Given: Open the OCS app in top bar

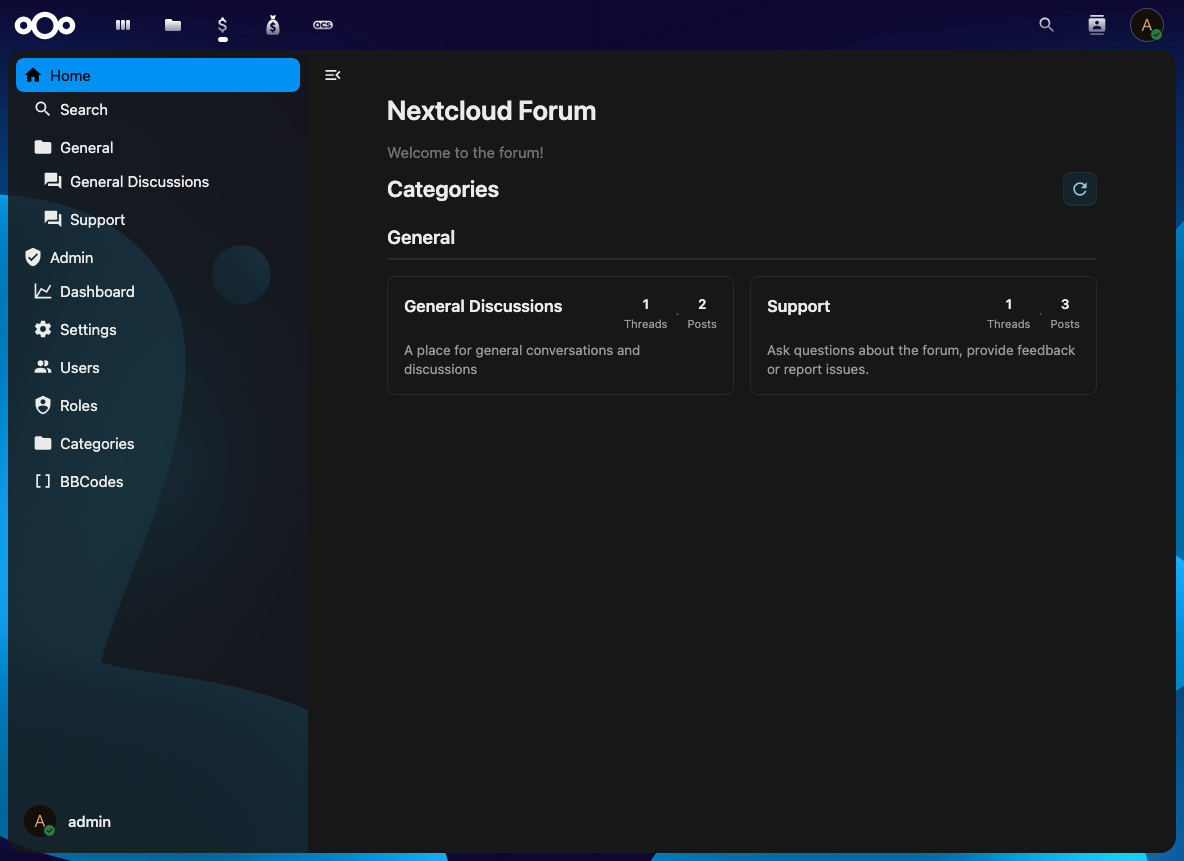Looking at the screenshot, I should 323,25.
